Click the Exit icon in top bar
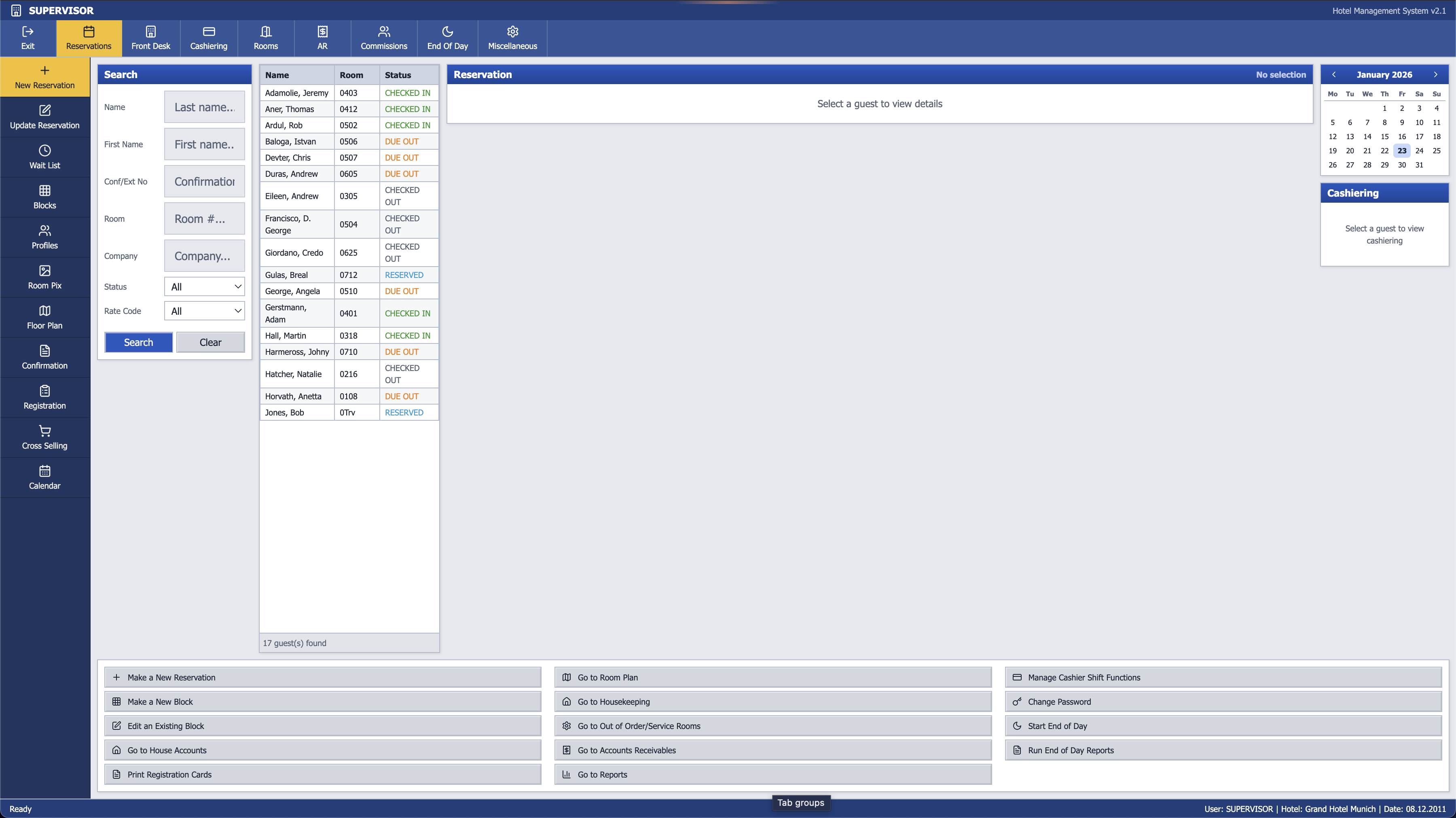The image size is (1456, 818). click(28, 32)
